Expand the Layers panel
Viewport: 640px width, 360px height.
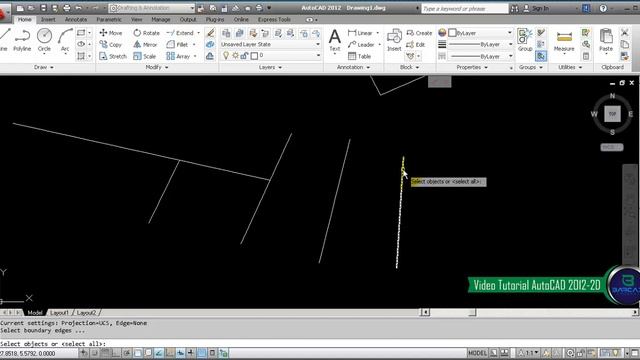coord(270,67)
